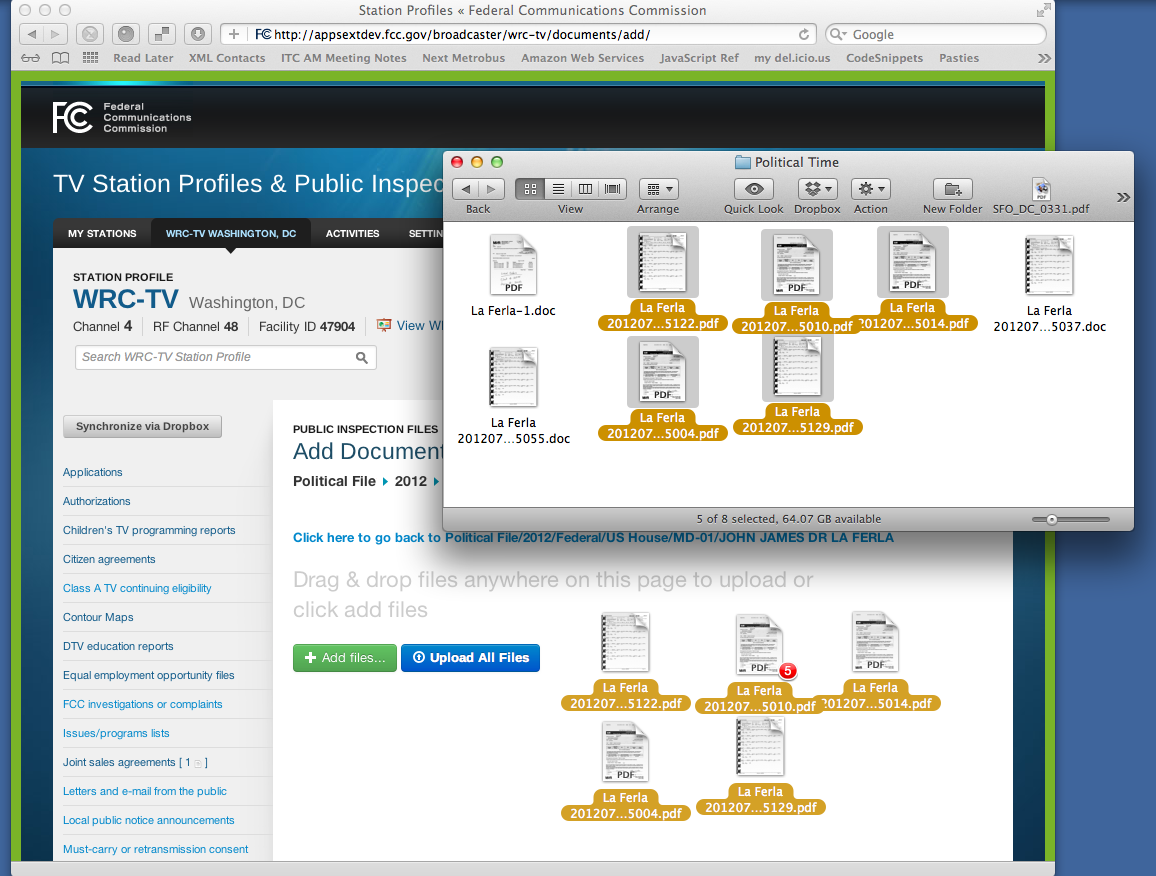Screen dimensions: 1156x876
Task: Switch Finder to list view
Action: [558, 190]
